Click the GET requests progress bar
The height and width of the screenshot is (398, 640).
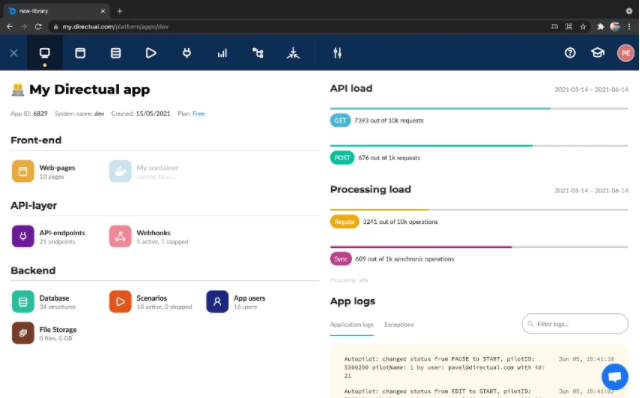pyautogui.click(x=479, y=109)
